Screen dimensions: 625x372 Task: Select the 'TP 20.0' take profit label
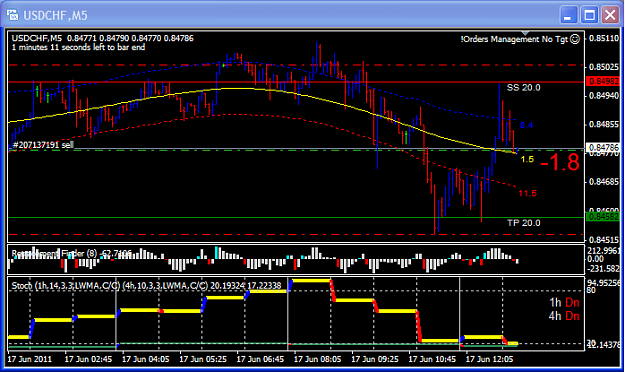pos(523,223)
